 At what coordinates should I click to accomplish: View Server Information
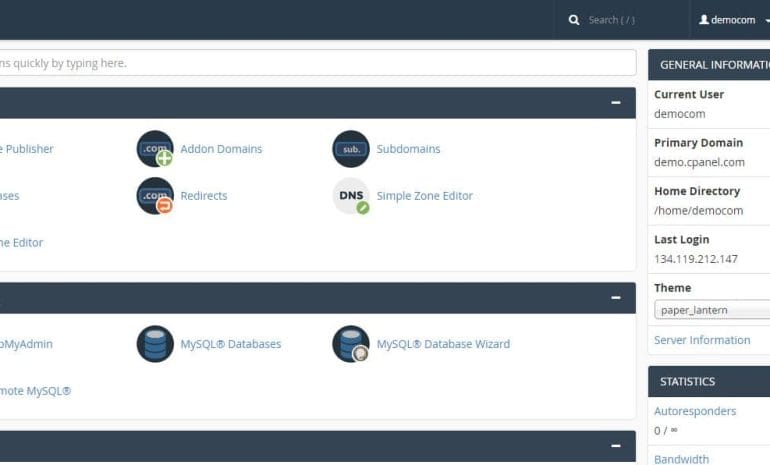coord(702,340)
